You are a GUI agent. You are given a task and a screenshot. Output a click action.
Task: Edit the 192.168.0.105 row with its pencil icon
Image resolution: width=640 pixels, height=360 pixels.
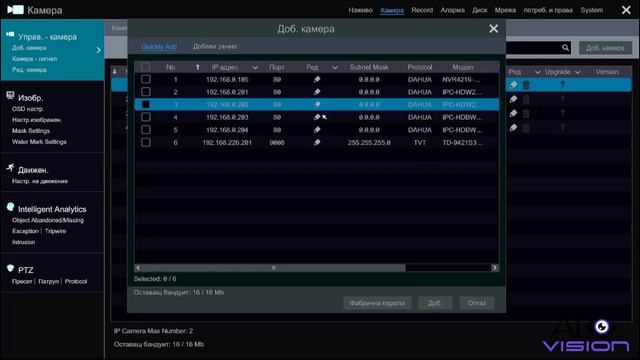[x=317, y=80]
